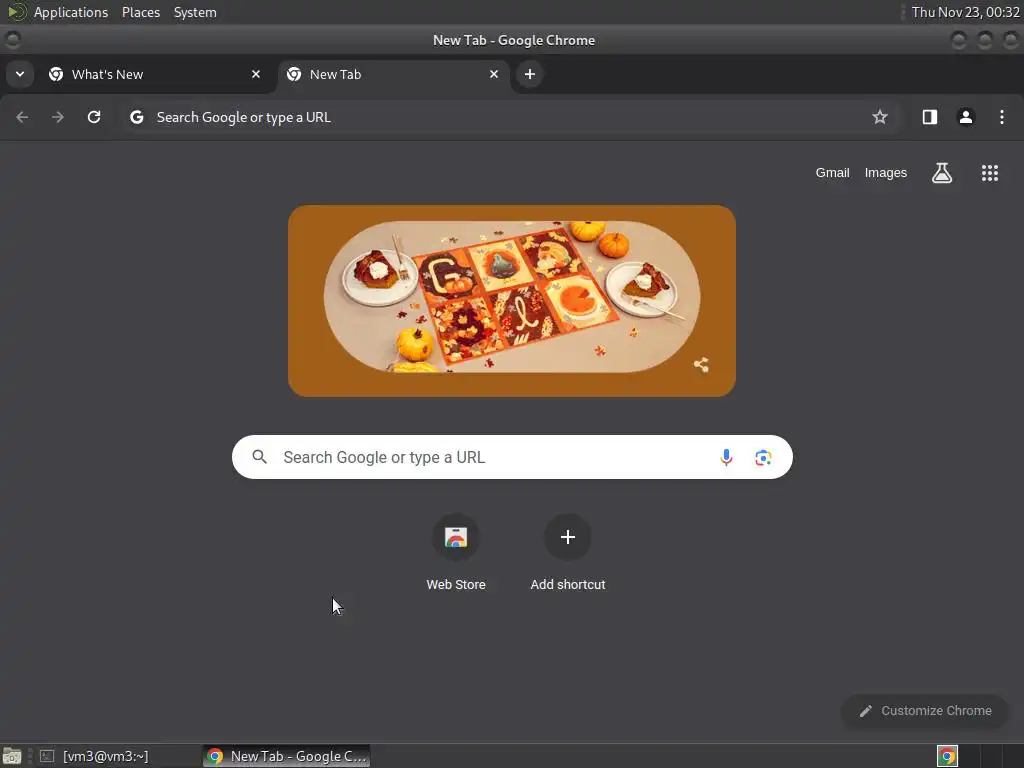The width and height of the screenshot is (1024, 768).
Task: Expand the tab search dropdown
Action: click(20, 74)
